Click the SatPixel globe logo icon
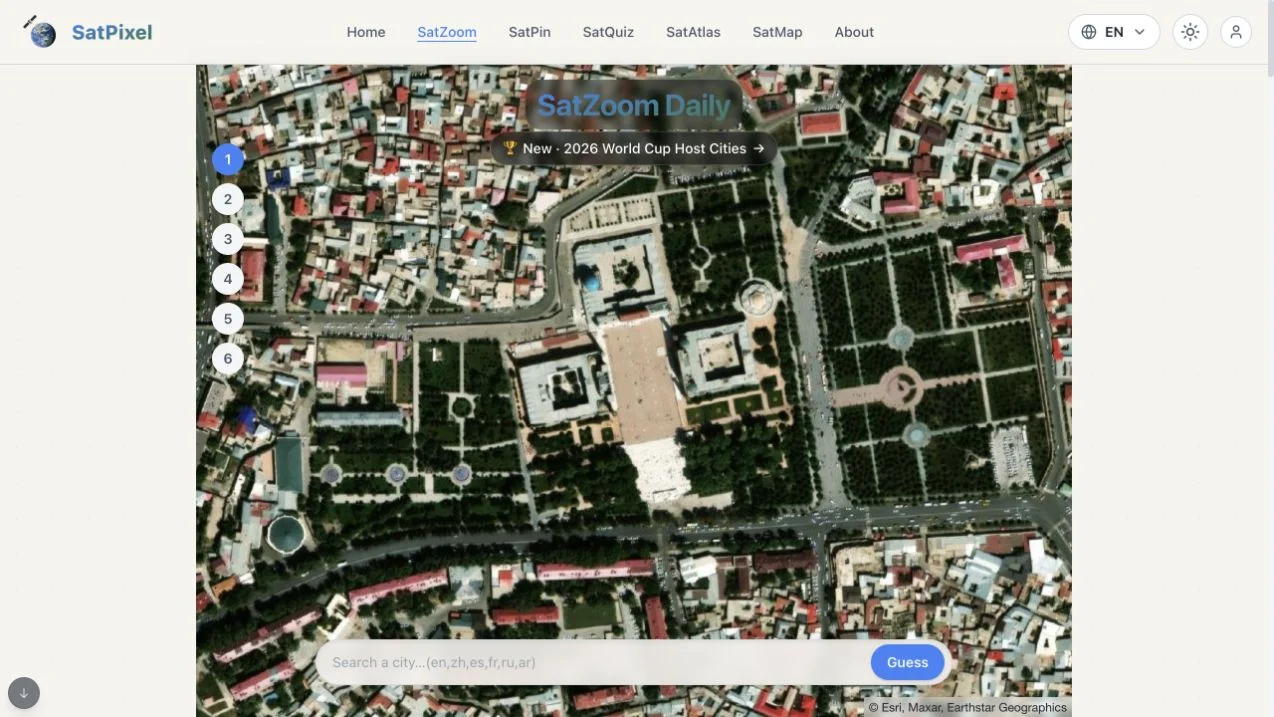Image resolution: width=1274 pixels, height=717 pixels. click(41, 32)
